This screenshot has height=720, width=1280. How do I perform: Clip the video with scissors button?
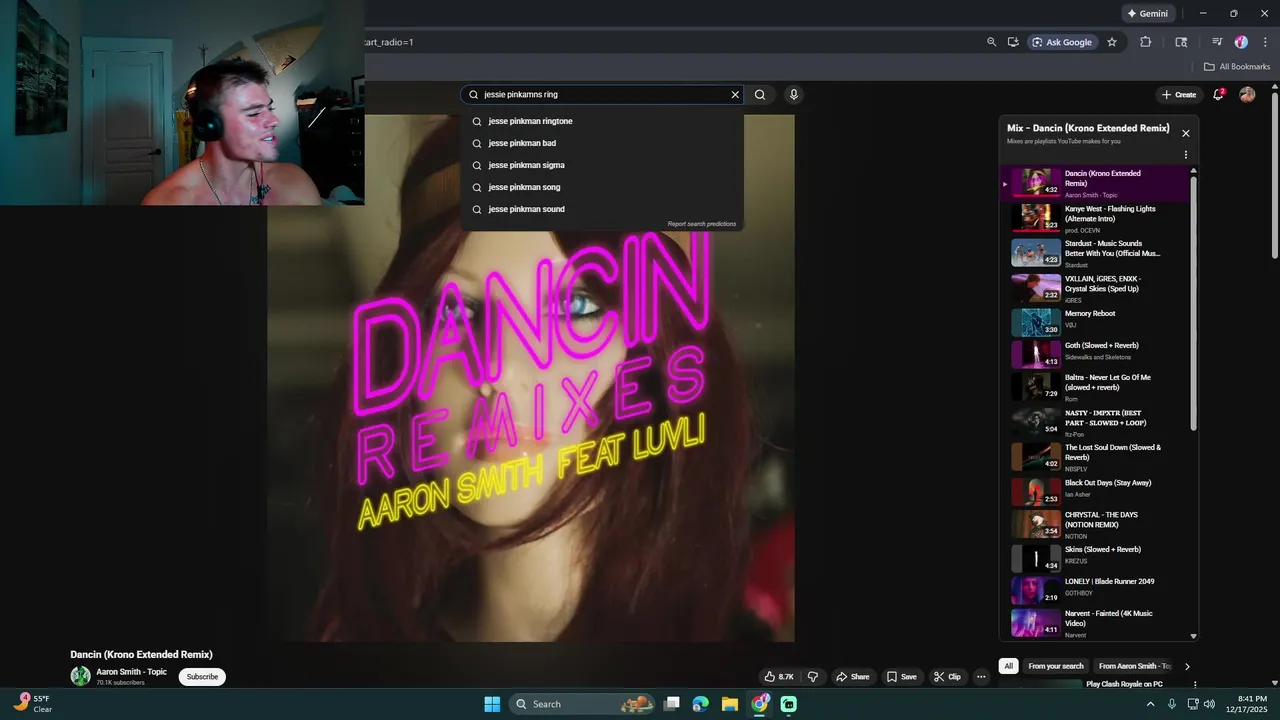947,677
